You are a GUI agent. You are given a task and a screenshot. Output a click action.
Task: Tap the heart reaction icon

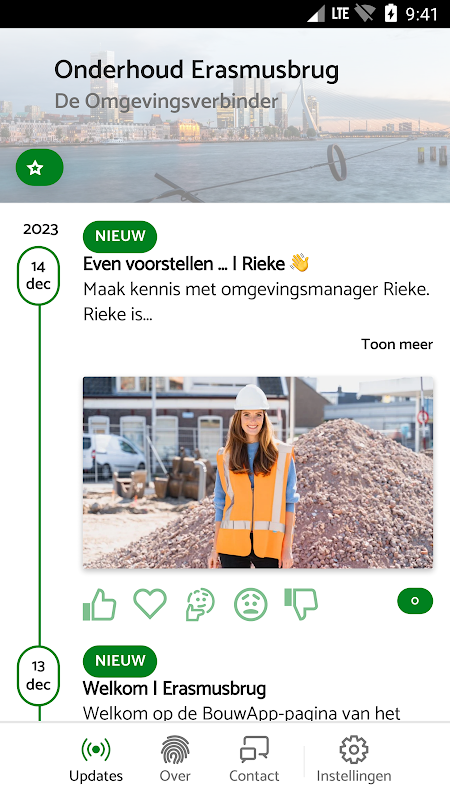point(150,604)
